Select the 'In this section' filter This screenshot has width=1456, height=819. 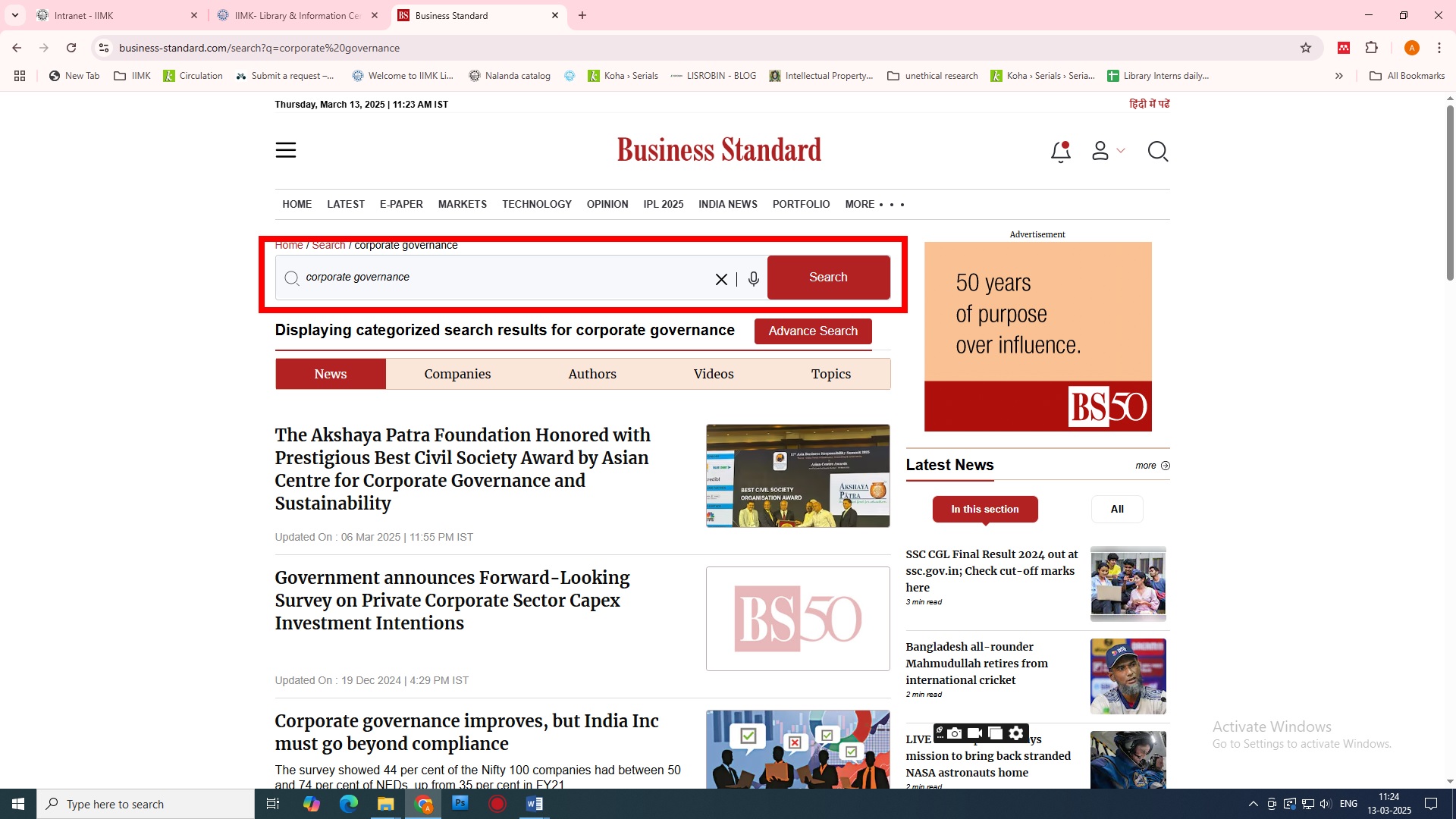(x=984, y=510)
